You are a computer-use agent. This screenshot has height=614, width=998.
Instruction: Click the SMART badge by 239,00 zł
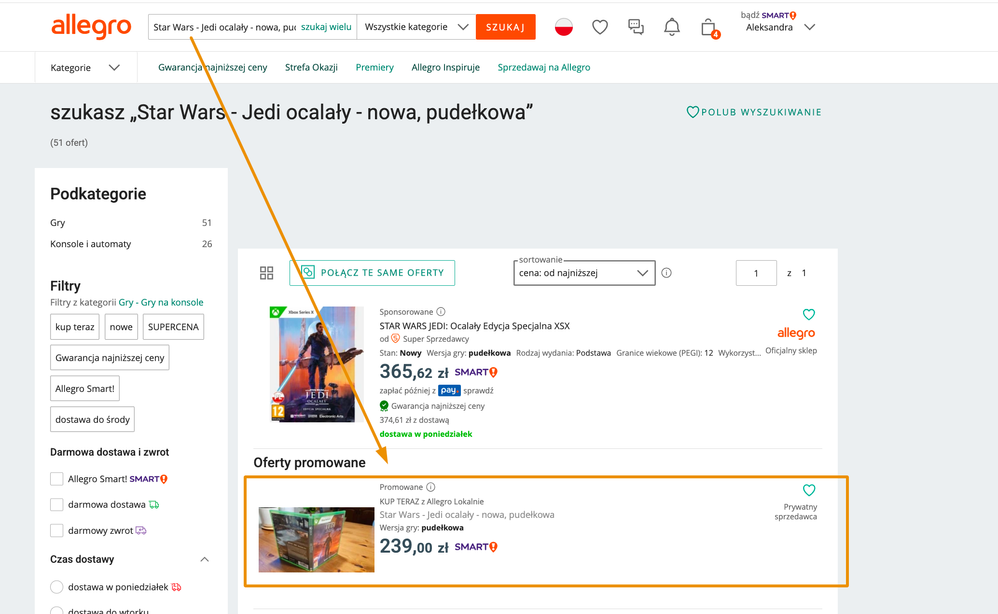(476, 547)
